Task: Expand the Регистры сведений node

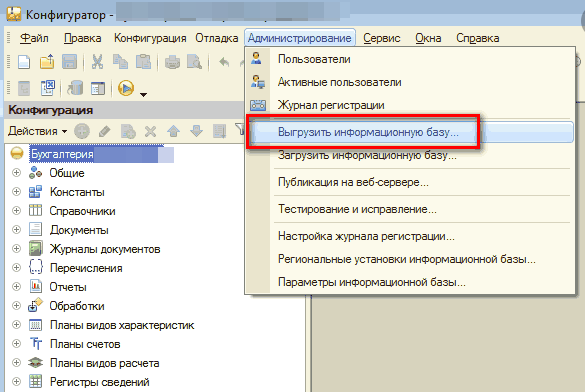Action: (x=16, y=382)
